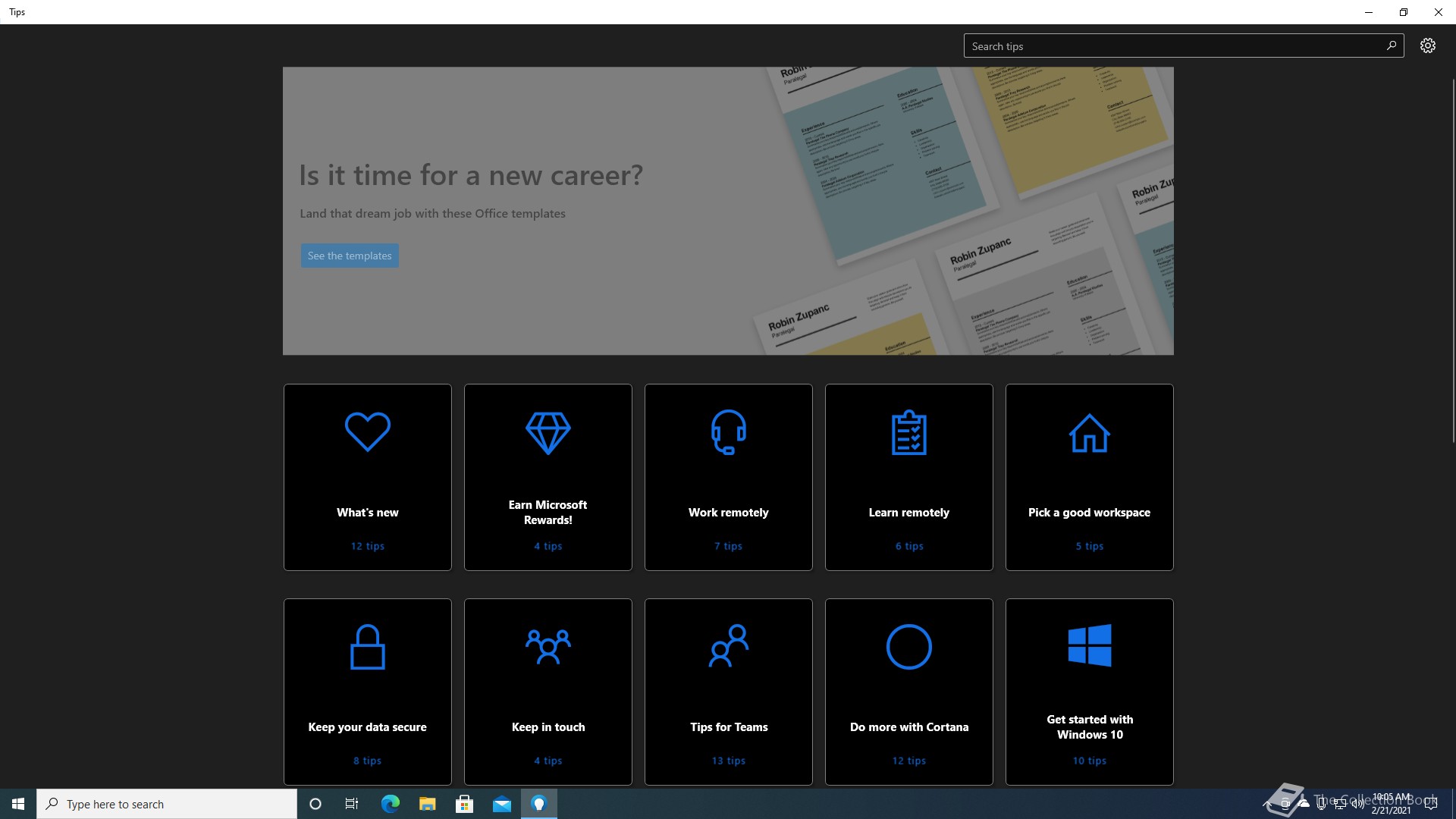Click '7 tips' under Work remotely
Screen dimensions: 1456x819
click(x=729, y=546)
